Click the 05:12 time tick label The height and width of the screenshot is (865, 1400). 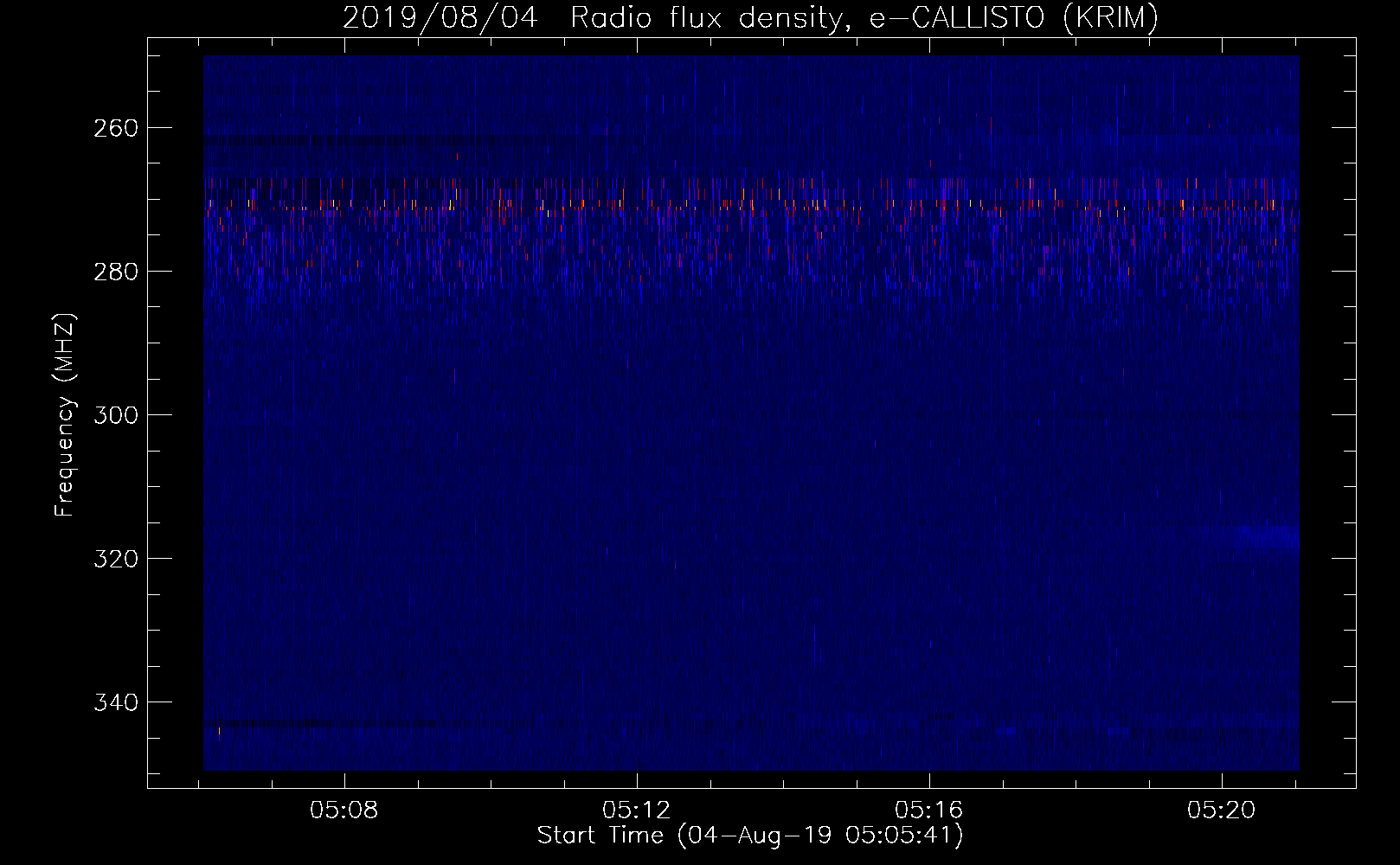(x=637, y=811)
